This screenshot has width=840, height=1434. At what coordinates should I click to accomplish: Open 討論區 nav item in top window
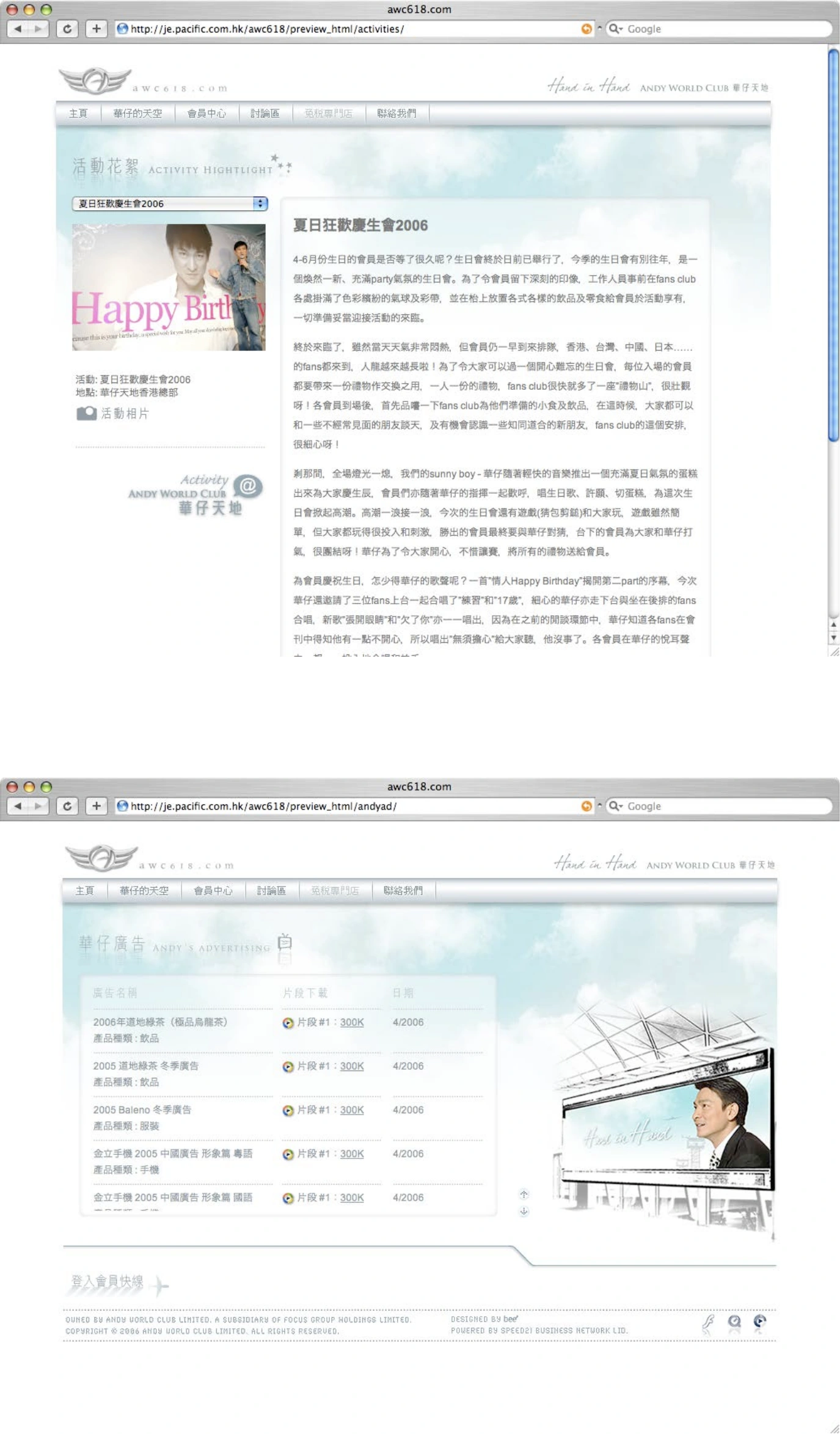pyautogui.click(x=265, y=113)
